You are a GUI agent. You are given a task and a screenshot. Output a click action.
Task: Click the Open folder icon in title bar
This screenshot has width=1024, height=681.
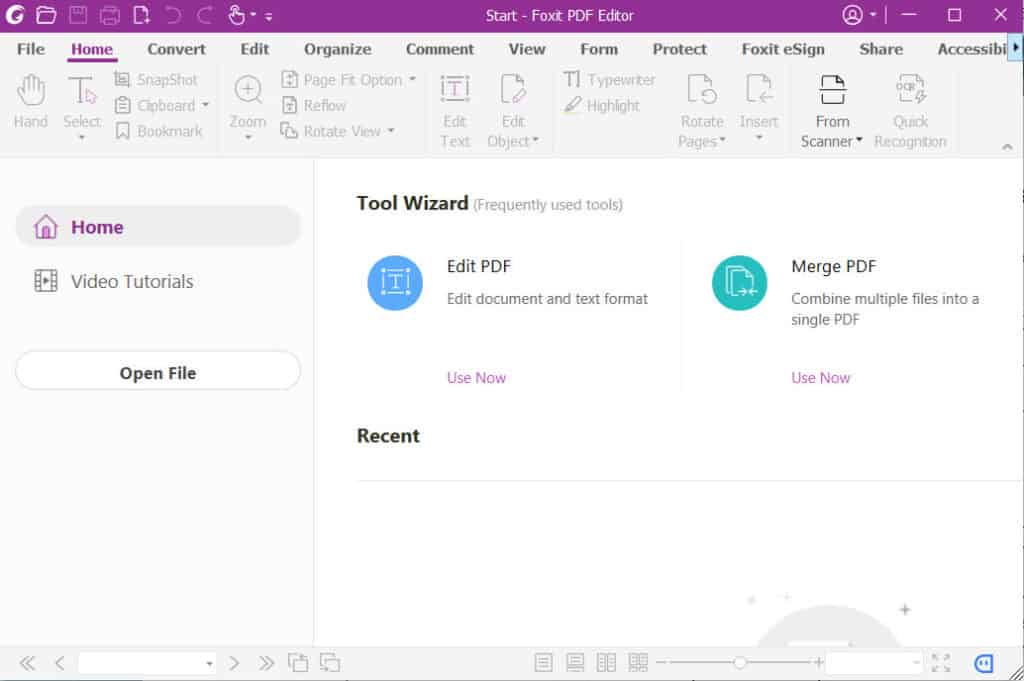(46, 15)
